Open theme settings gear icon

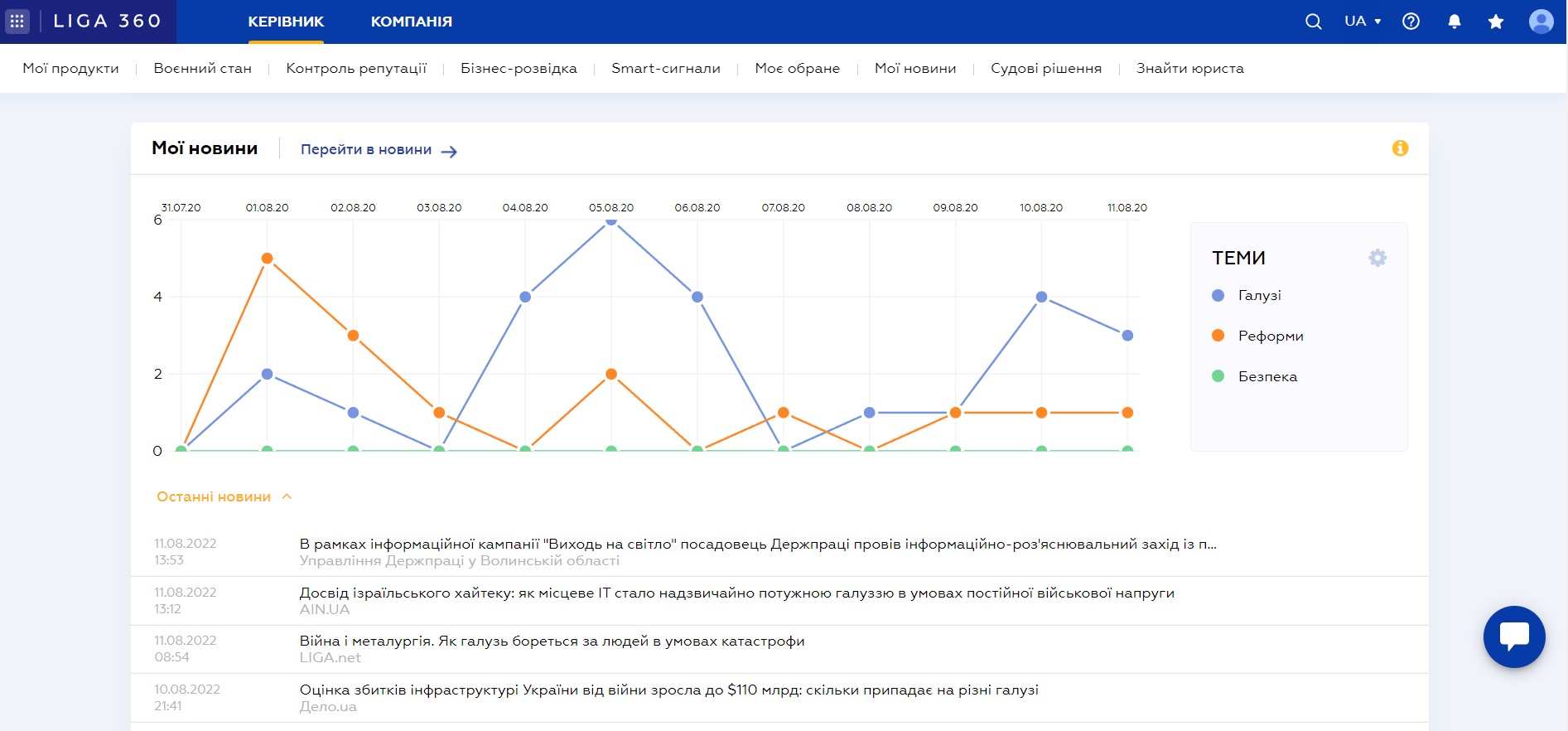(1377, 258)
